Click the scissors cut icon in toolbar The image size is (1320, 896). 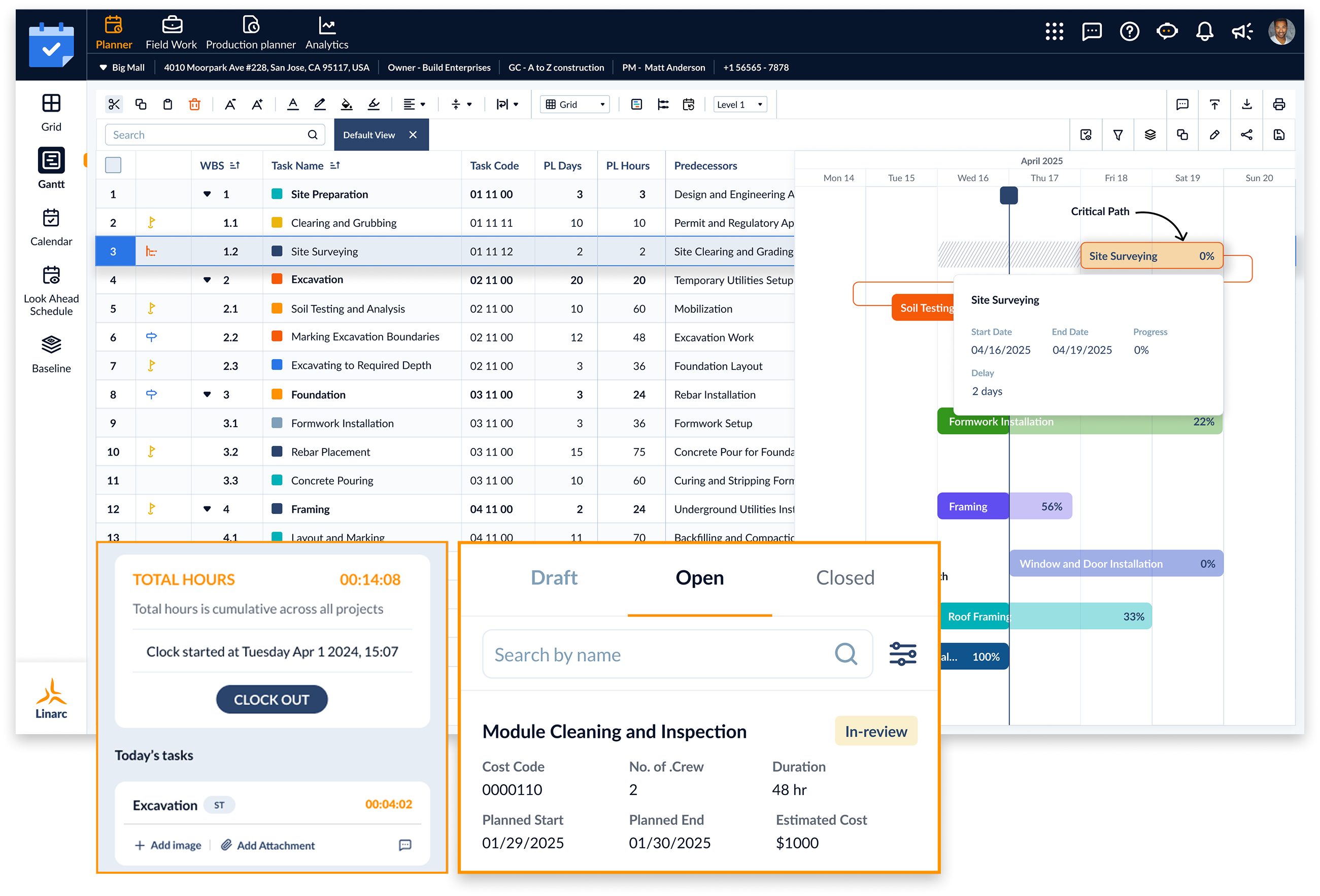[114, 104]
